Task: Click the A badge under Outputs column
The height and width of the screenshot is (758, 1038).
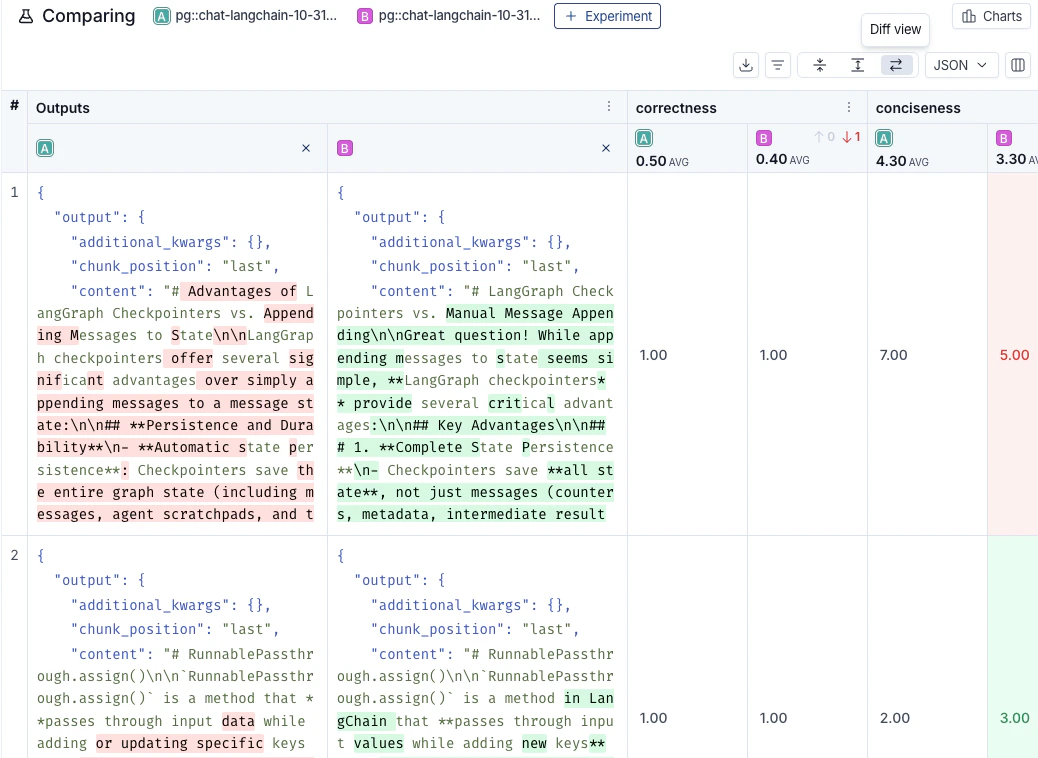Action: pos(45,148)
